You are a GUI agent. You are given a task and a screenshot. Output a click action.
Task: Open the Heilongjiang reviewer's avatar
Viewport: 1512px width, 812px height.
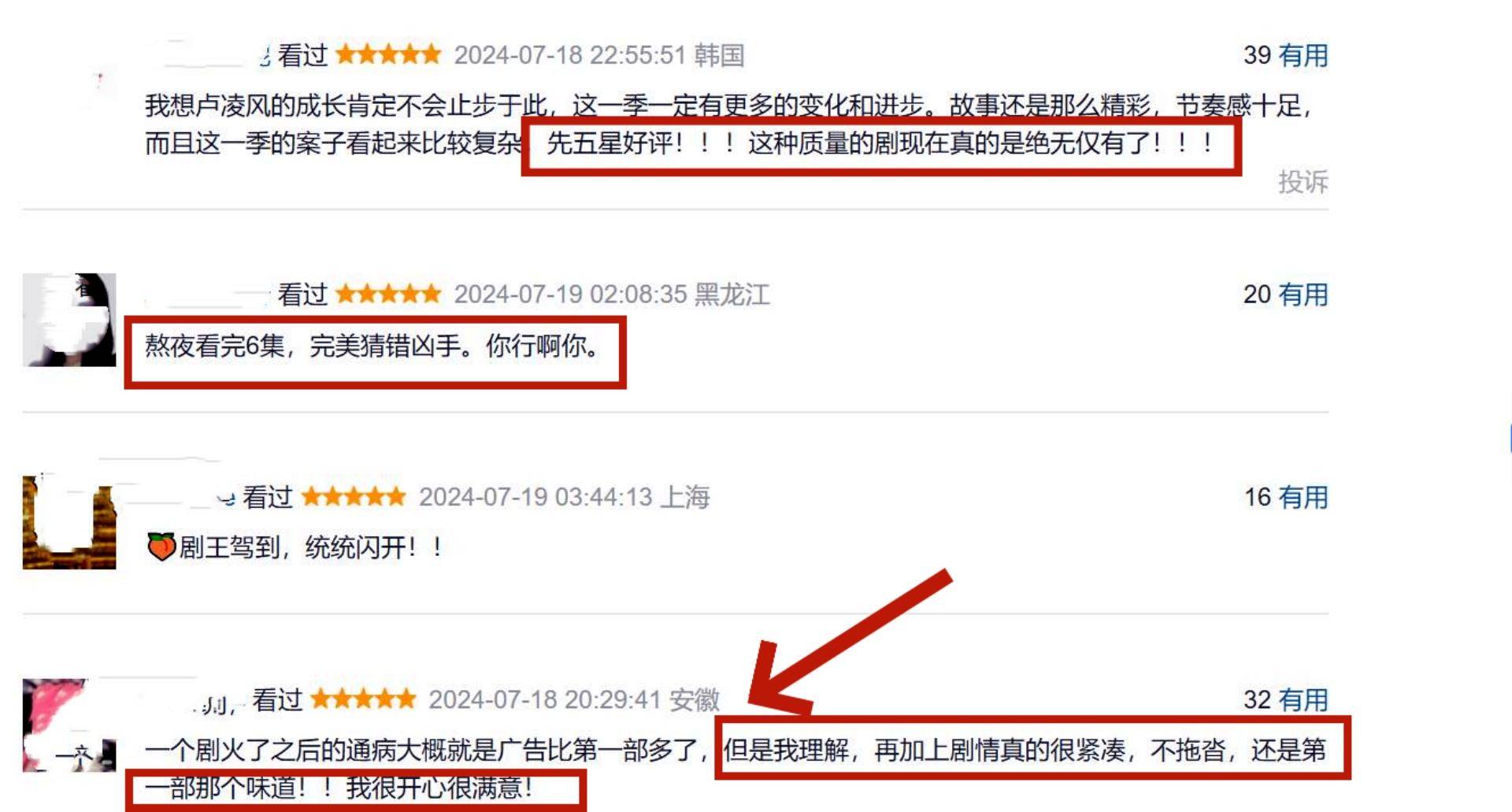[69, 320]
